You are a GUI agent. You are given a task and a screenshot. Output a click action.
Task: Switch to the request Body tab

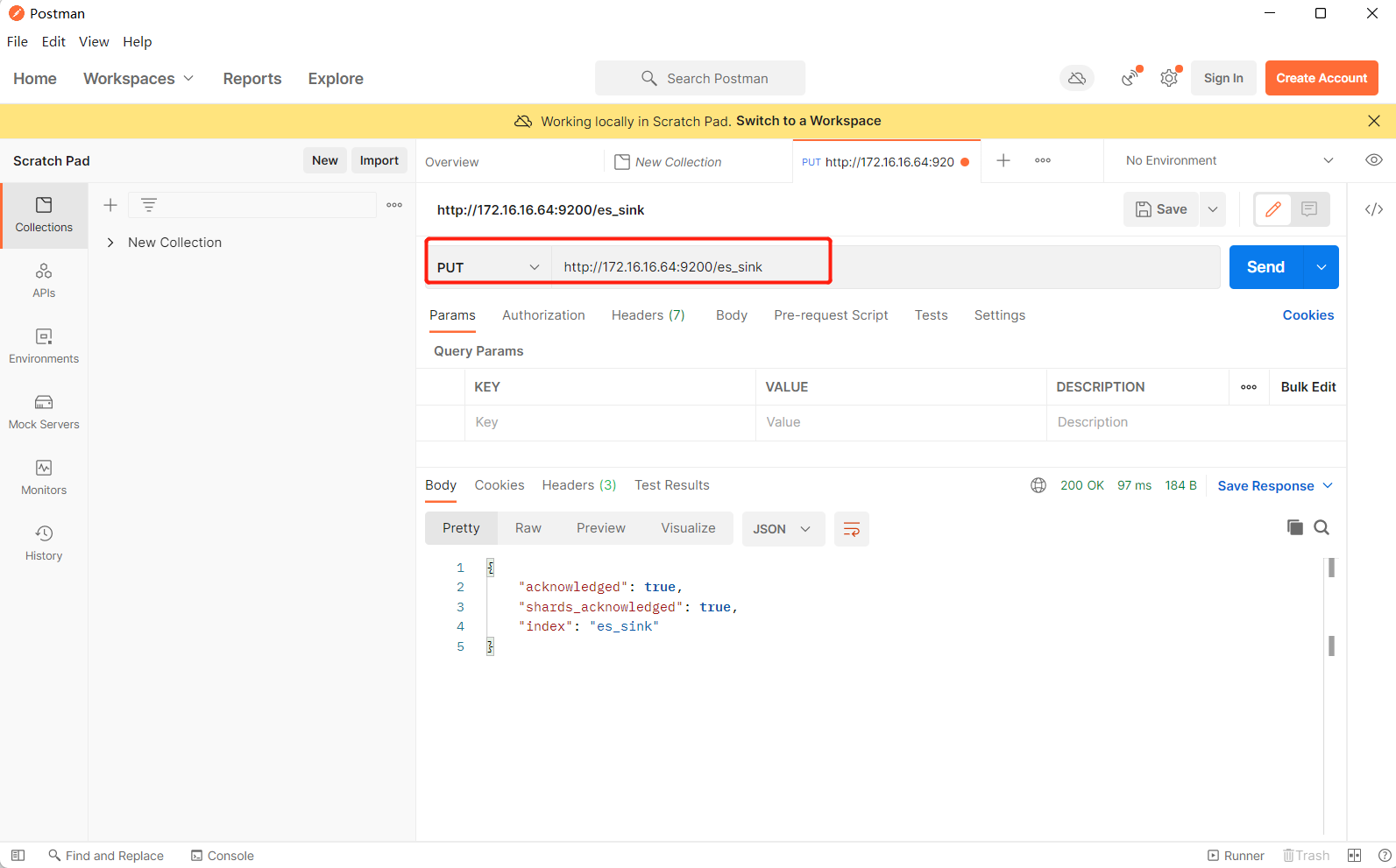[732, 315]
